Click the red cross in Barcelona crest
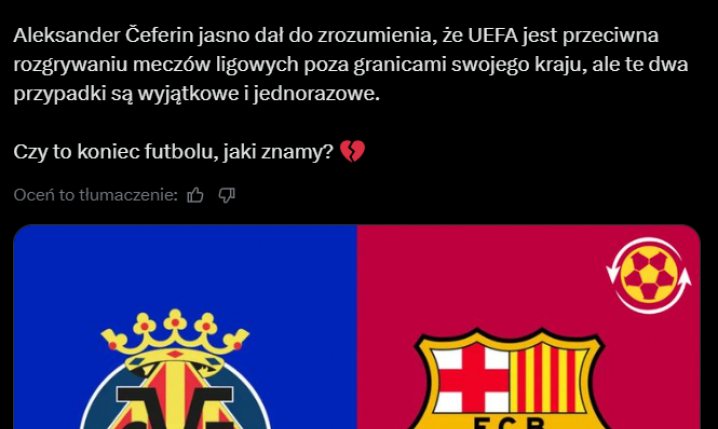Screen dimensions: 718x429 [472, 379]
